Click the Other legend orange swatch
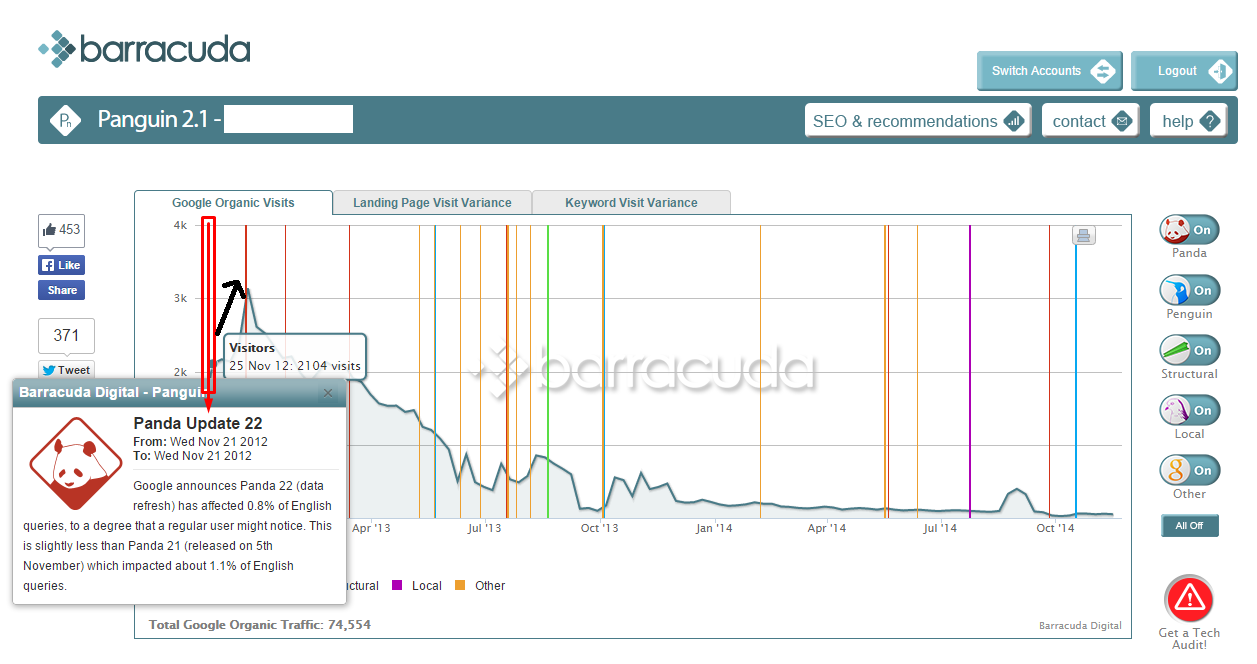This screenshot has width=1257, height=664. pos(460,585)
